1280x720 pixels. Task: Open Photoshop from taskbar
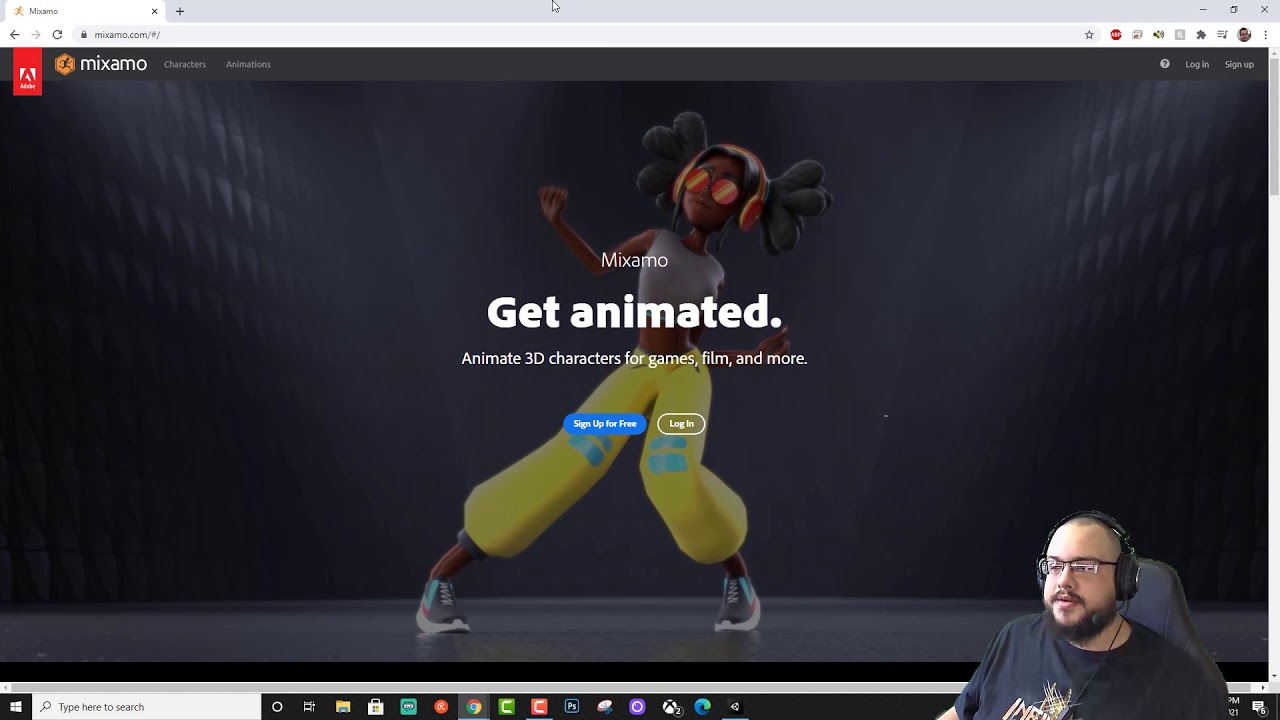(572, 707)
